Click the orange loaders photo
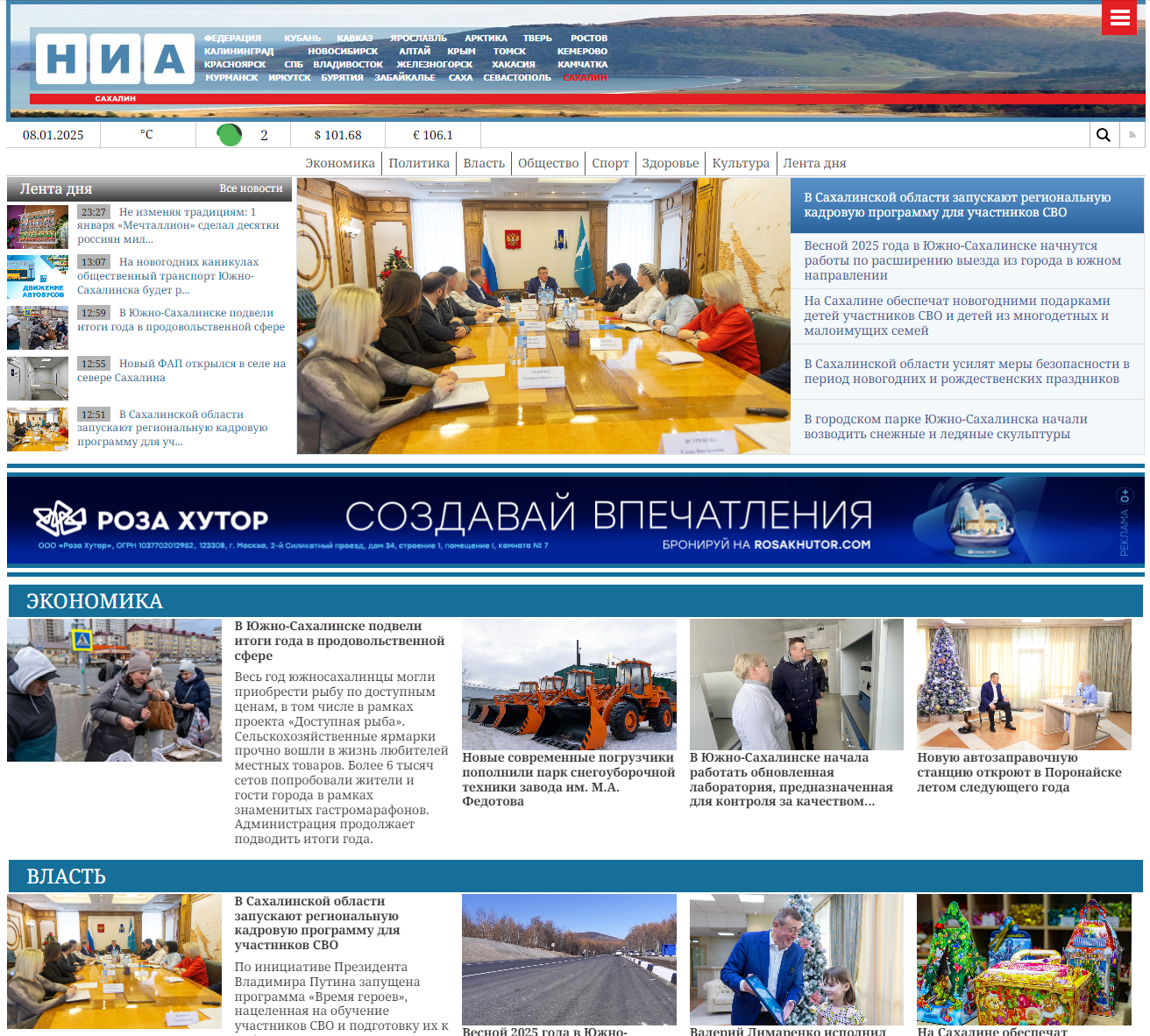This screenshot has width=1150, height=1036. coord(569,684)
